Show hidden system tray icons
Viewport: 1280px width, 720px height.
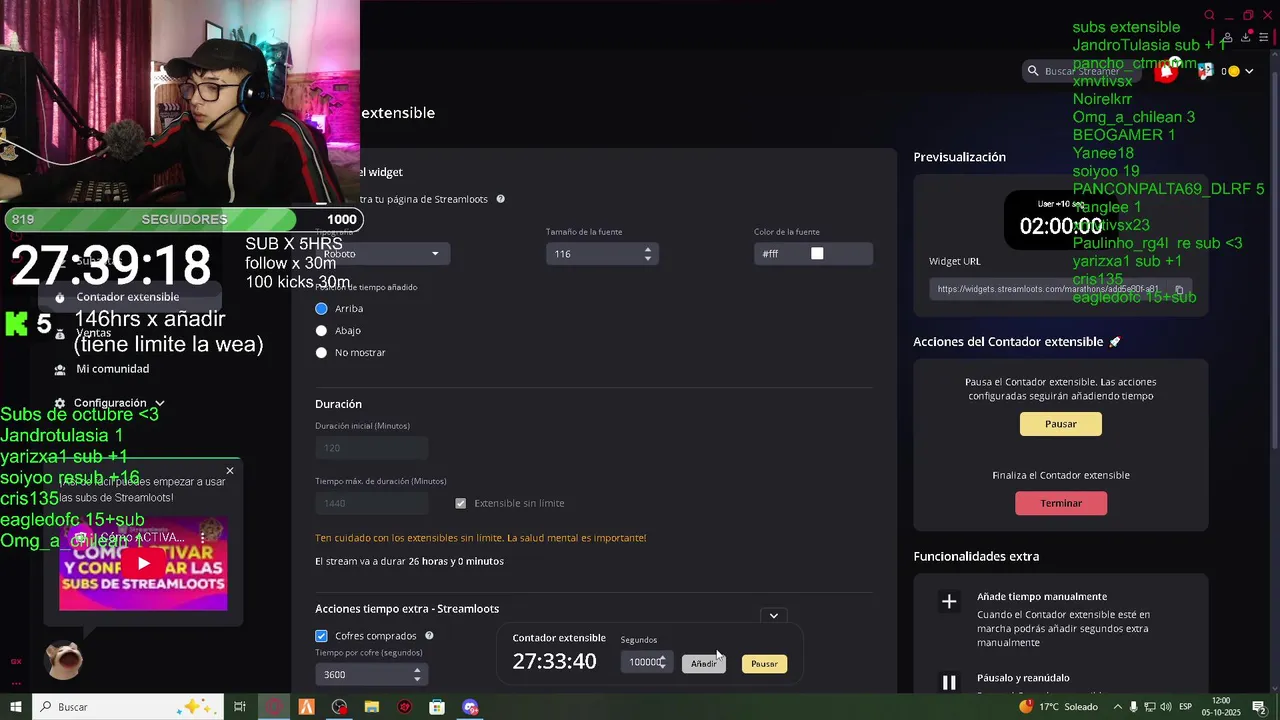1117,707
